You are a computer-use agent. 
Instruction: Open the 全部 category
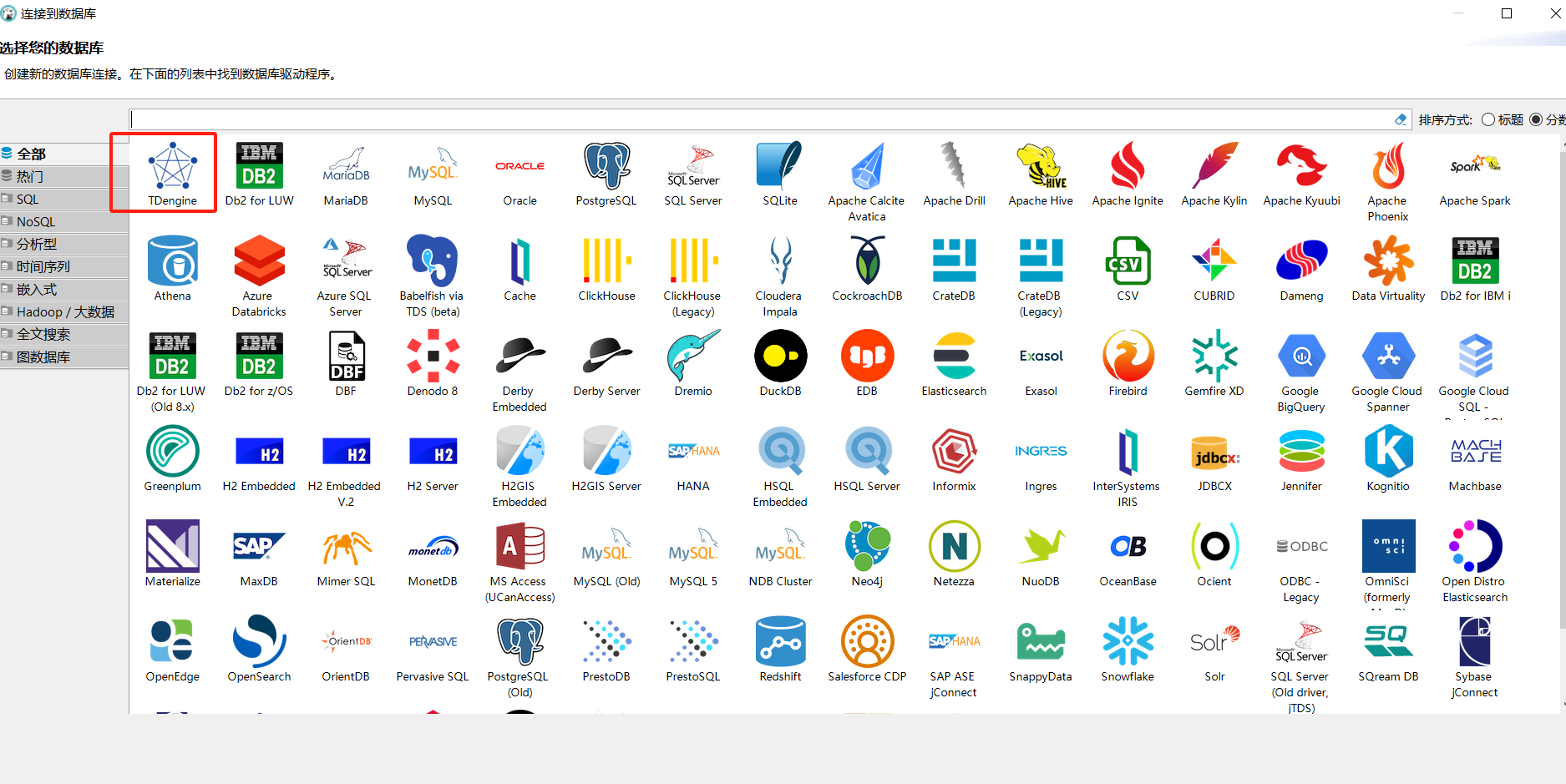[x=64, y=154]
